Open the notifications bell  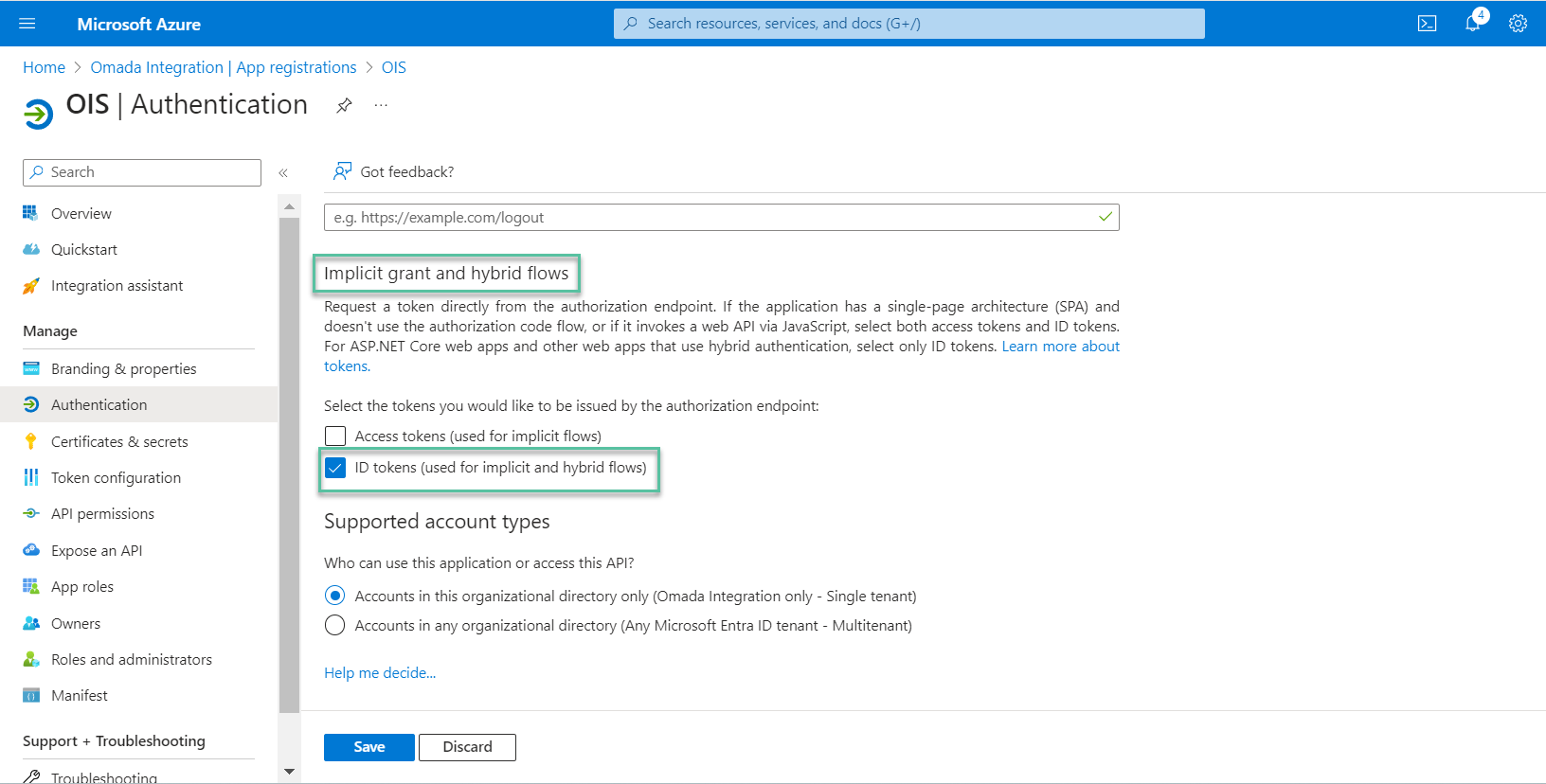(x=1473, y=23)
